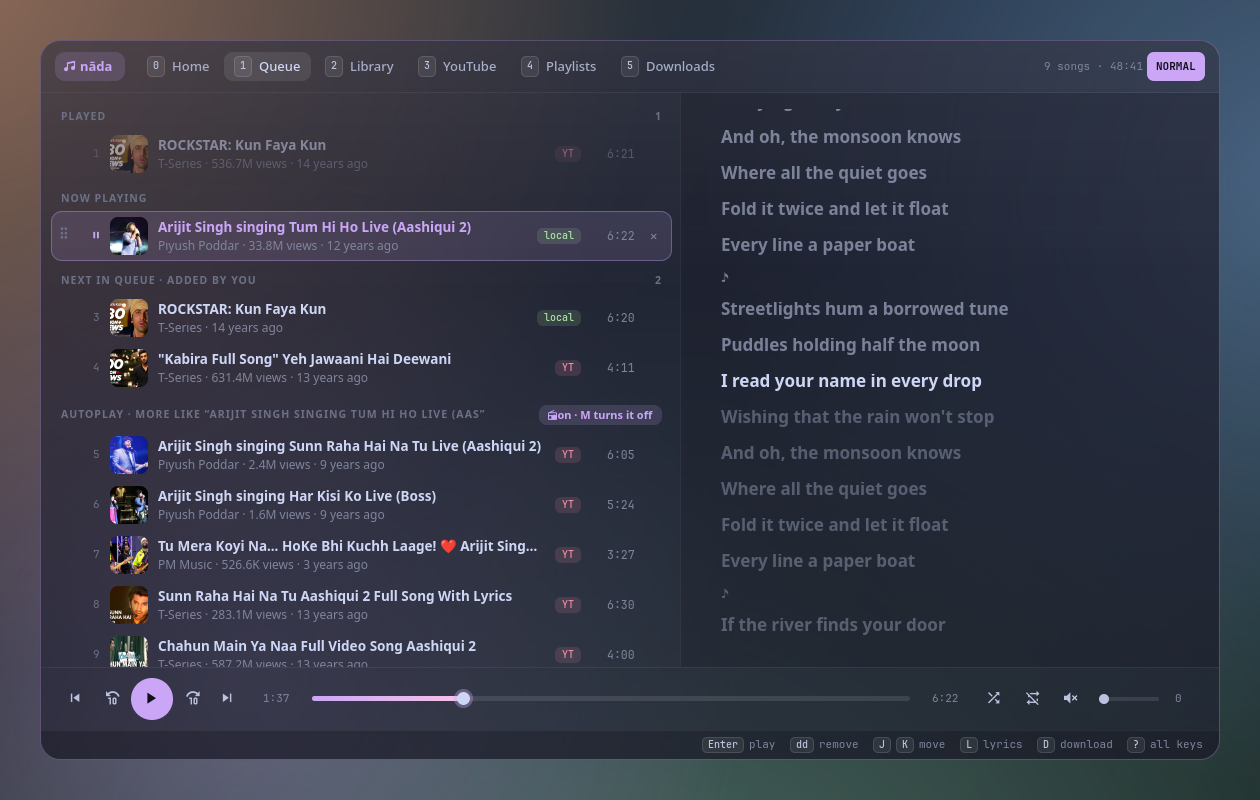
Task: Jump to lyric 'Puddles holding half the moon'
Action: [850, 345]
